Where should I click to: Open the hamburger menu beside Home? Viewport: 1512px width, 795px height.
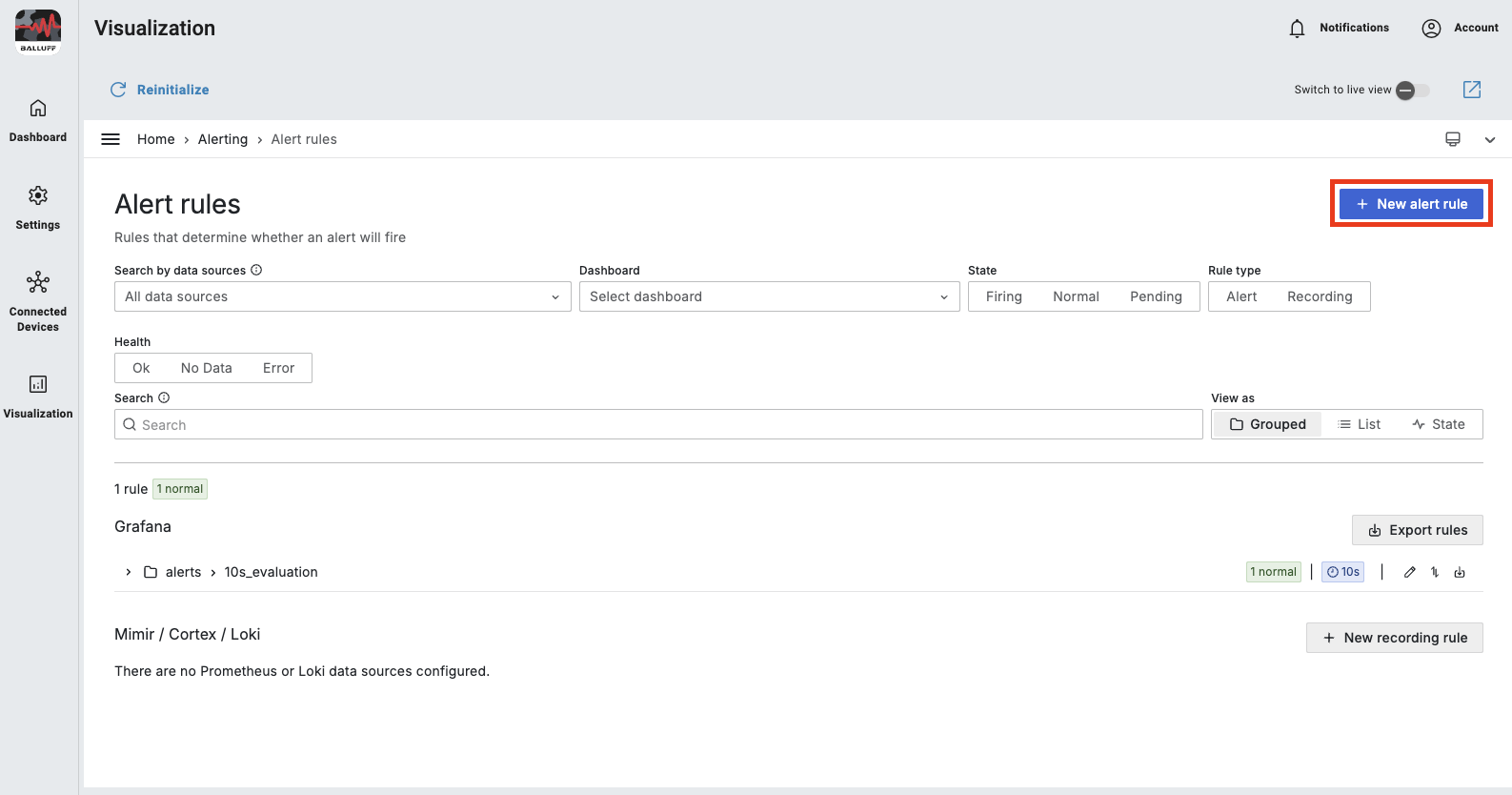(111, 139)
